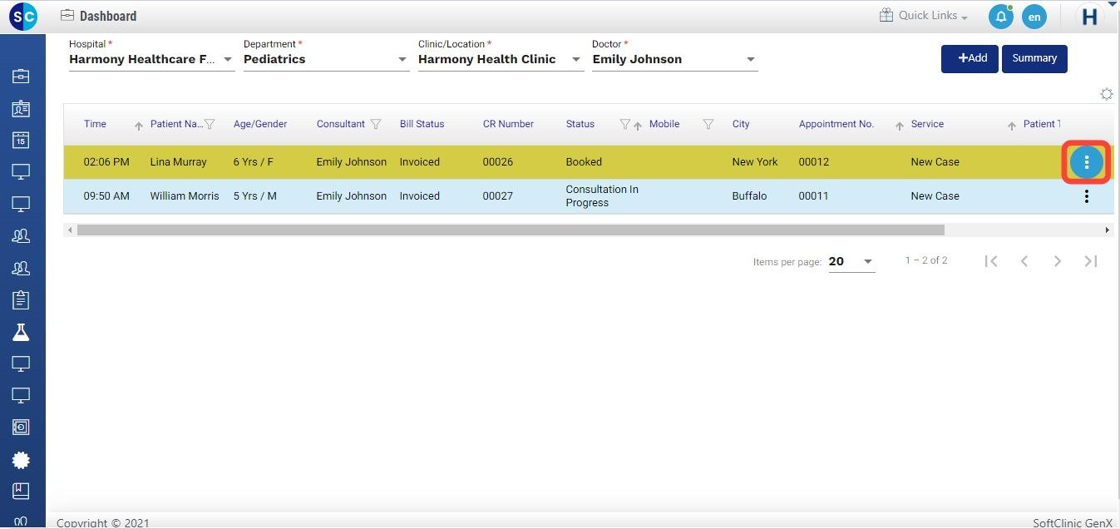Viewport: 1120px width, 529px height.
Task: Click CR Number 00026
Action: coord(498,162)
